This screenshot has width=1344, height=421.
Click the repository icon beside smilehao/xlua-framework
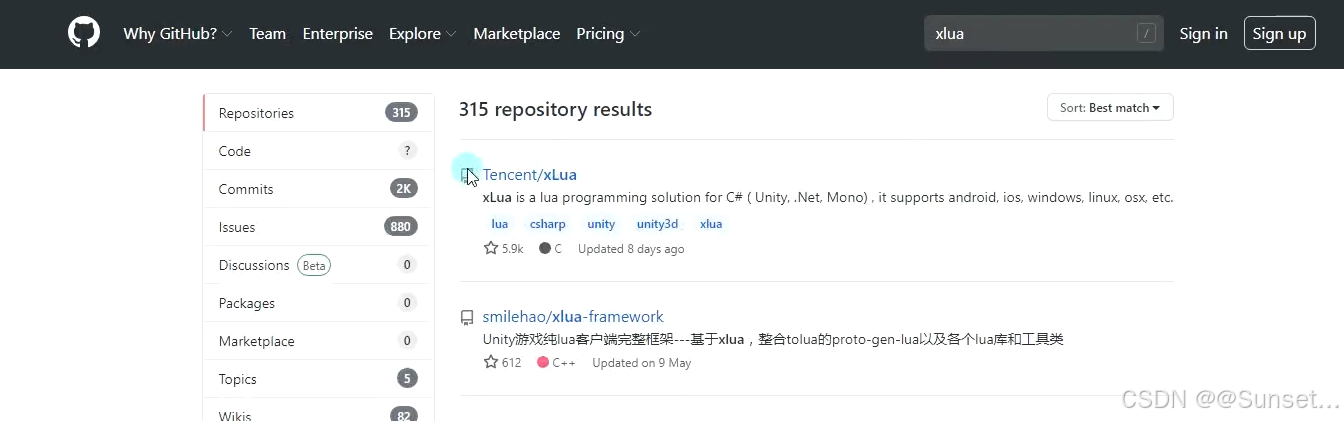click(467, 317)
